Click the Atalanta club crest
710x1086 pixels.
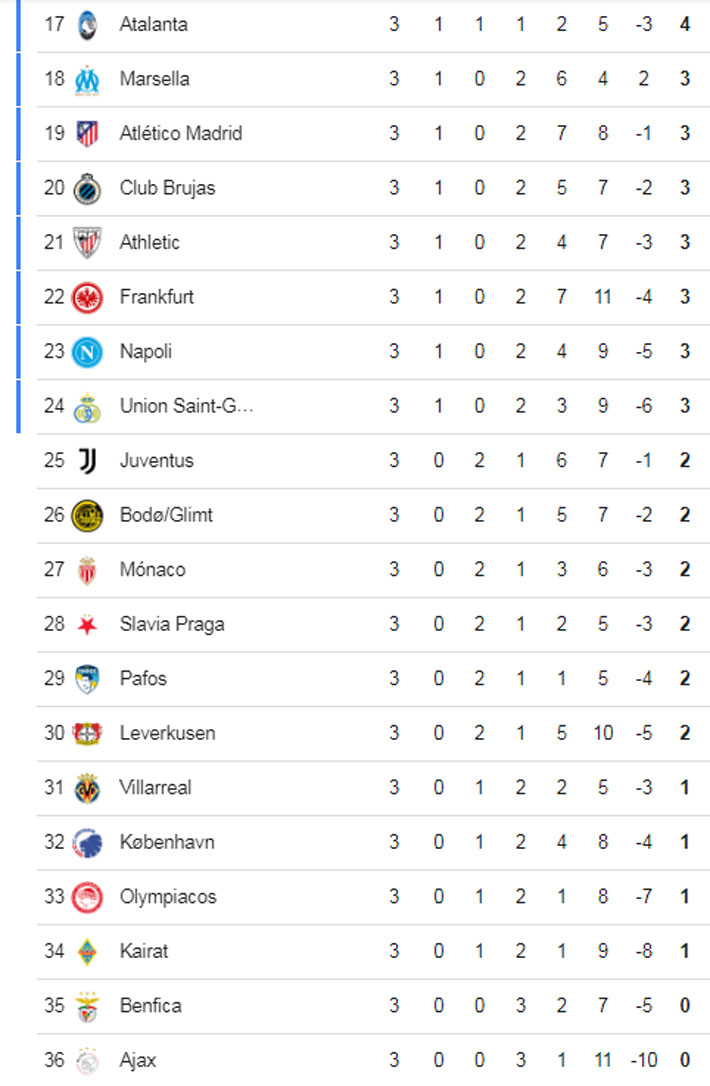[x=88, y=24]
